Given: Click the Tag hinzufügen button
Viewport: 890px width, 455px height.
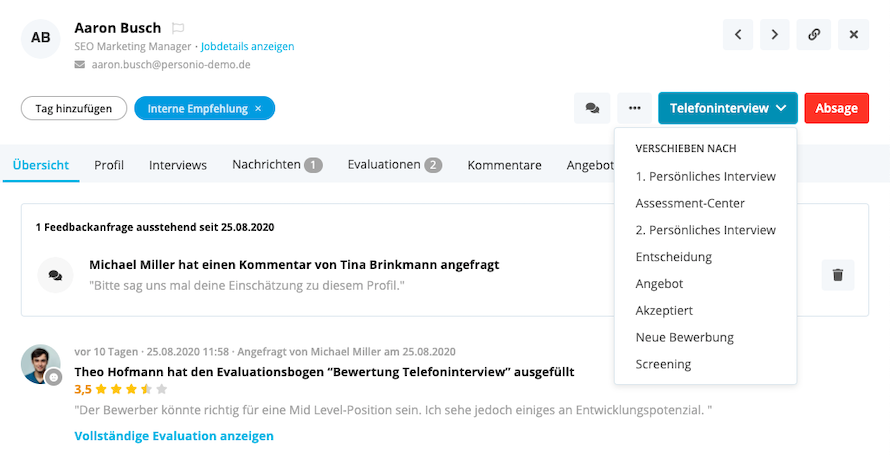Looking at the screenshot, I should (73, 108).
